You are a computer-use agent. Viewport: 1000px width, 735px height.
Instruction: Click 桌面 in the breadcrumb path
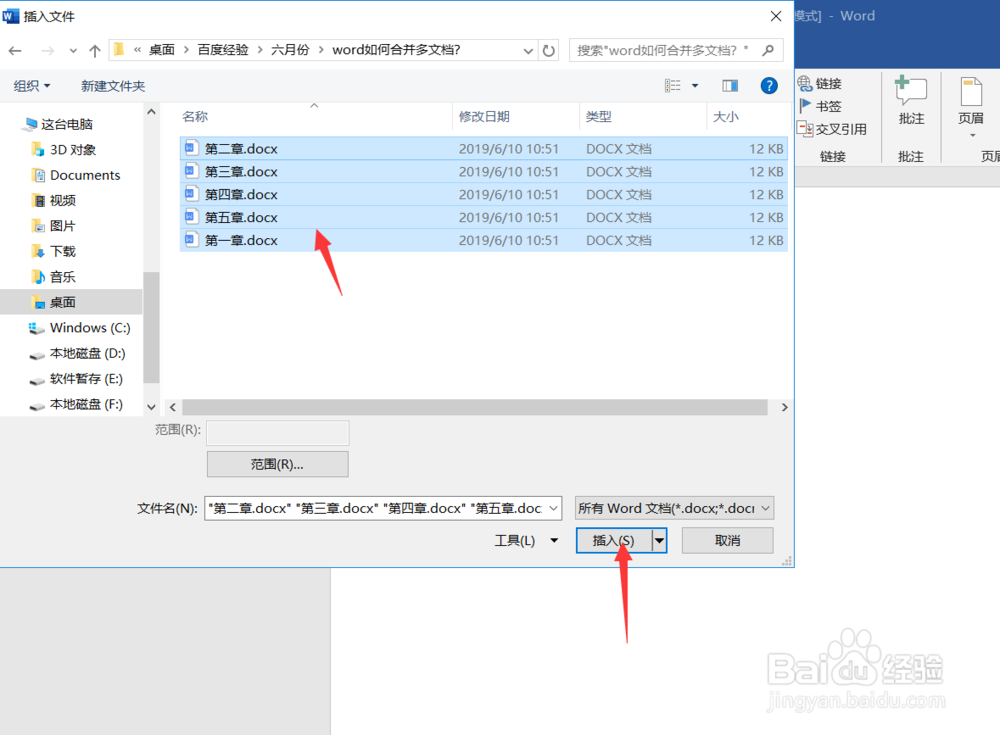(x=161, y=50)
